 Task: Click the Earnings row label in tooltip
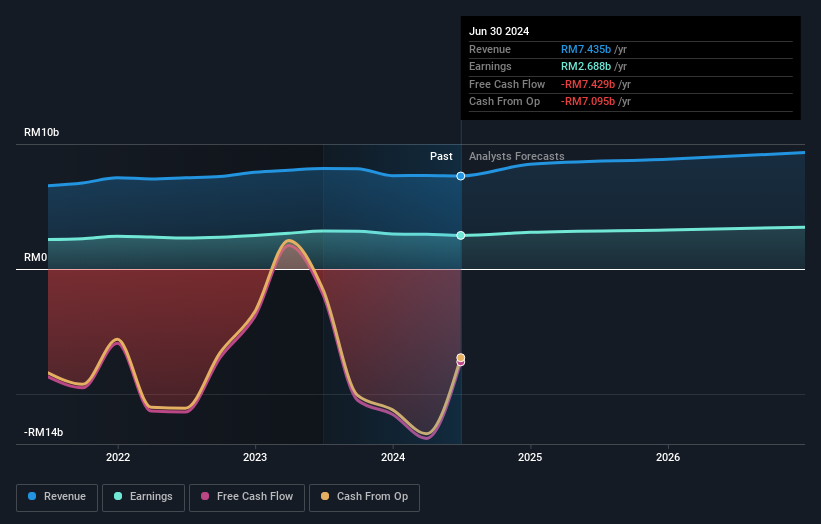click(x=490, y=66)
